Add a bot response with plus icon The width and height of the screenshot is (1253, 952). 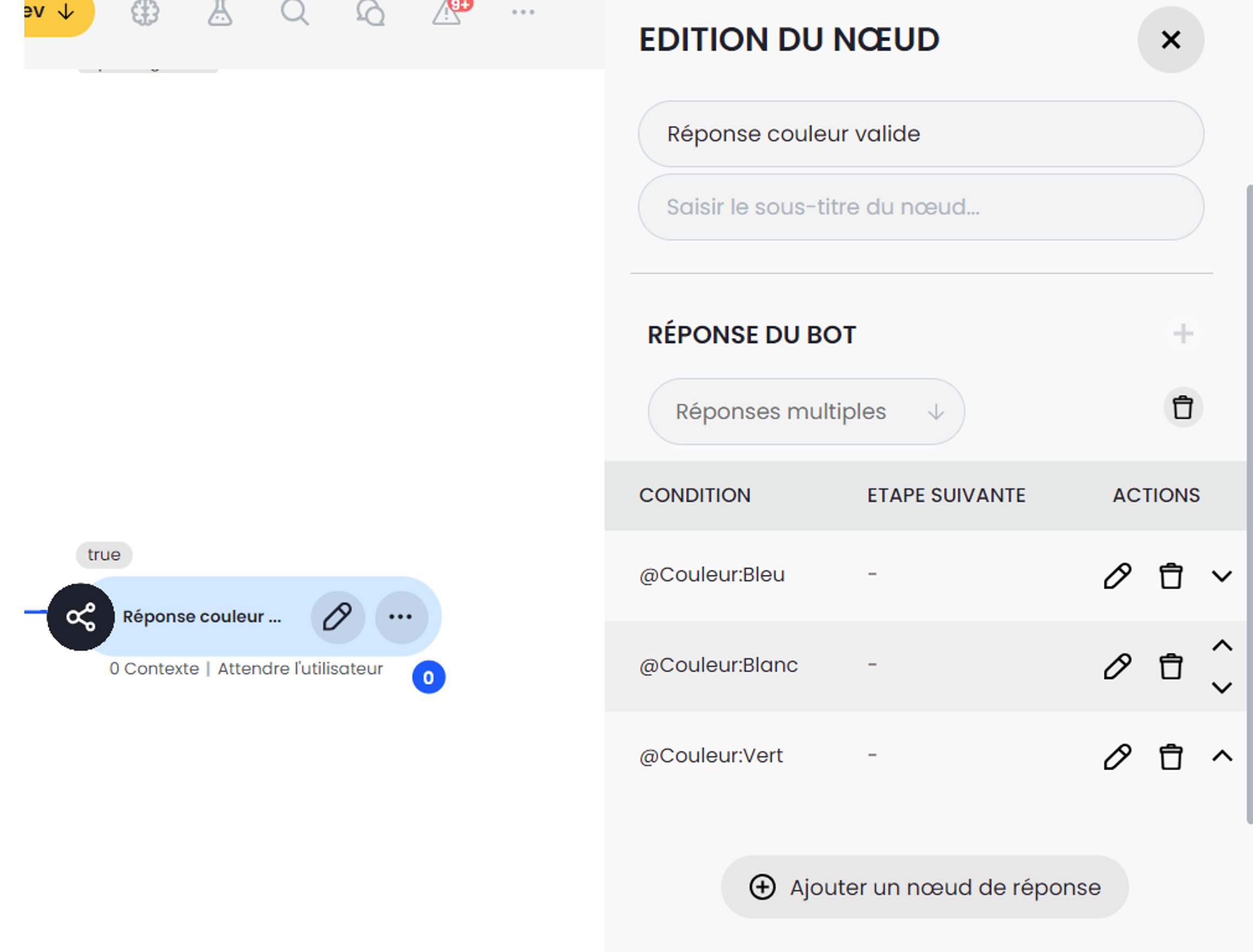pos(1183,334)
